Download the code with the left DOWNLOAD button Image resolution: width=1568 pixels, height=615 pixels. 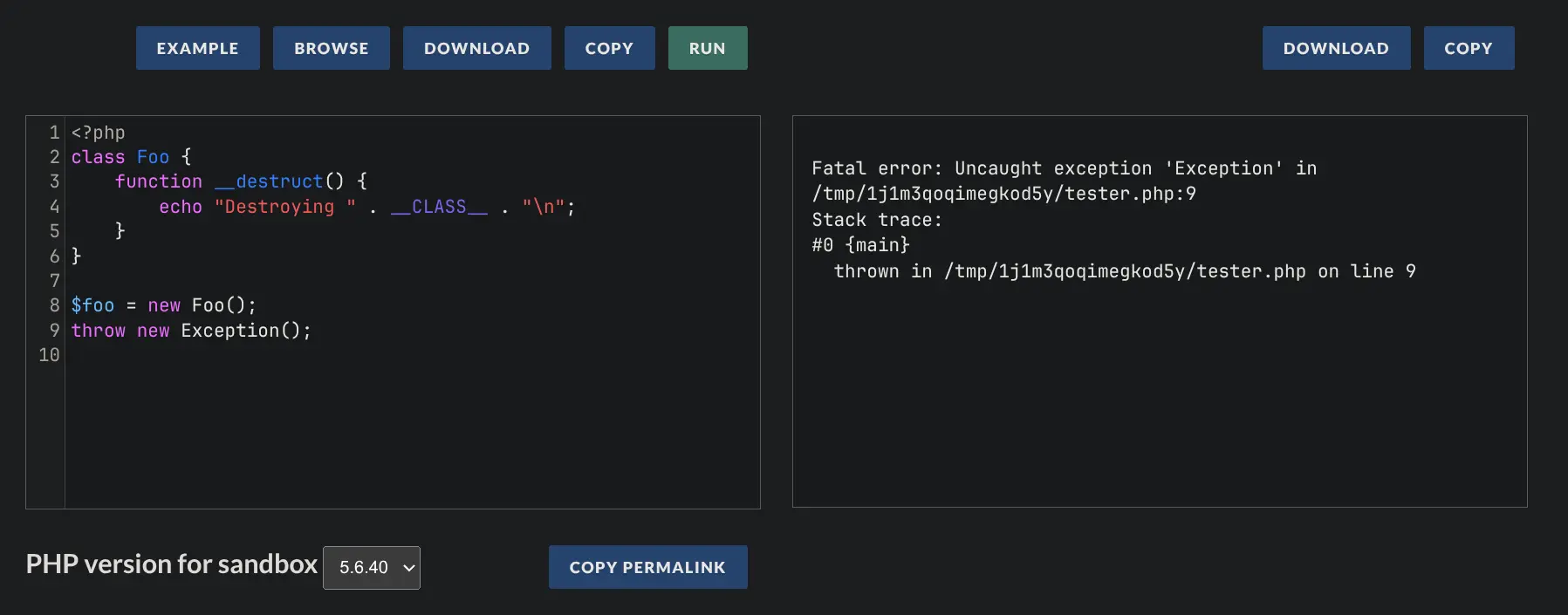point(476,48)
